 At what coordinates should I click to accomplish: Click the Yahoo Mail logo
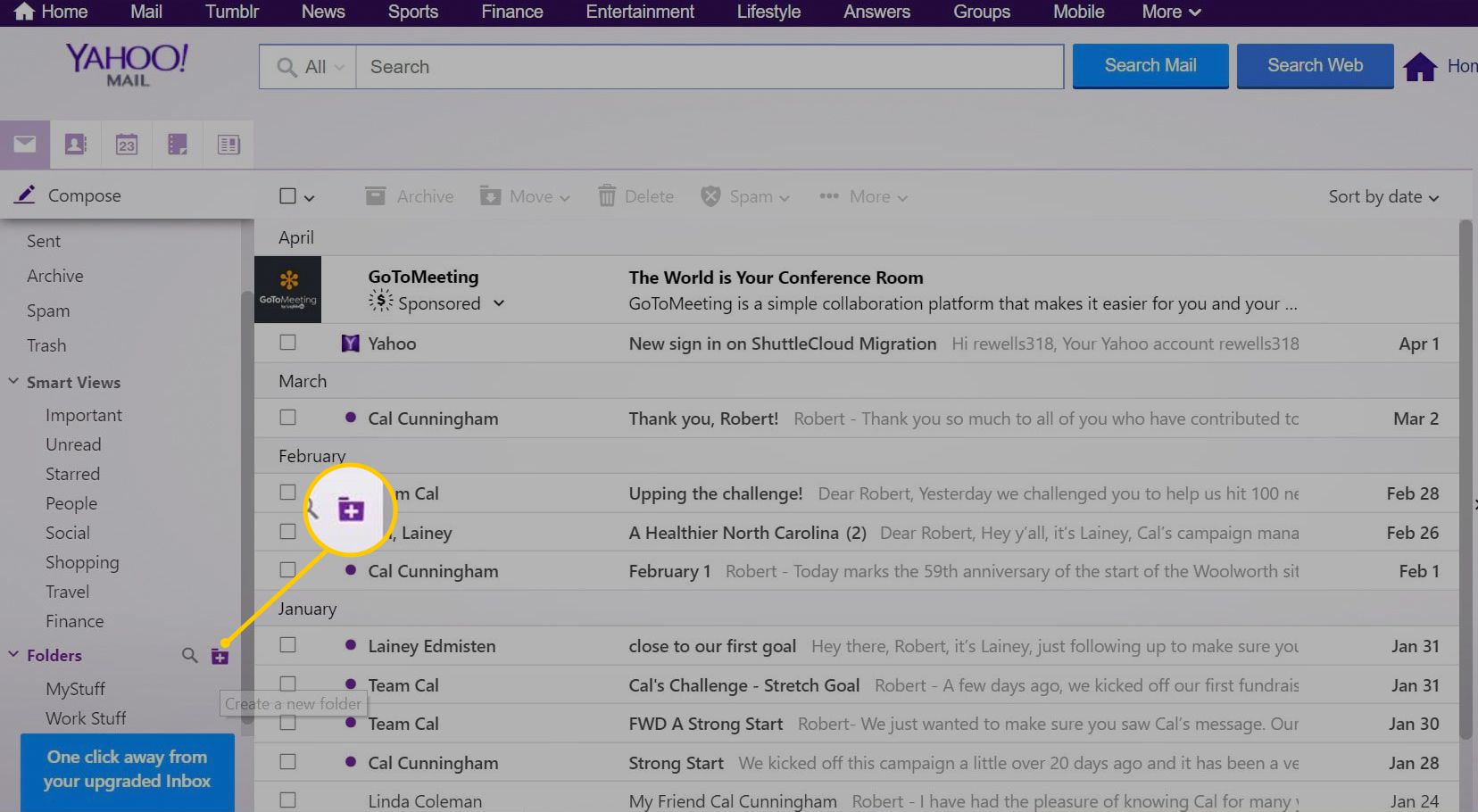point(127,65)
